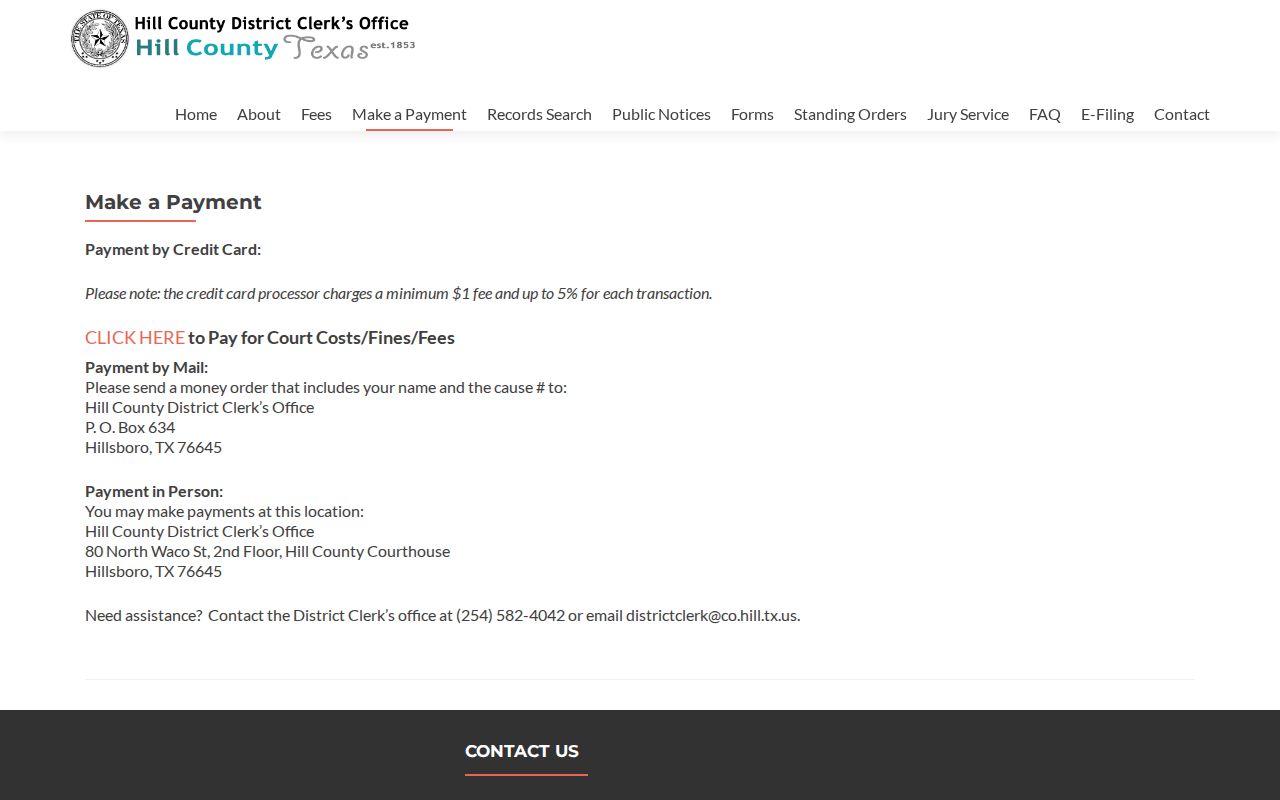Open the Fees page

(x=316, y=114)
